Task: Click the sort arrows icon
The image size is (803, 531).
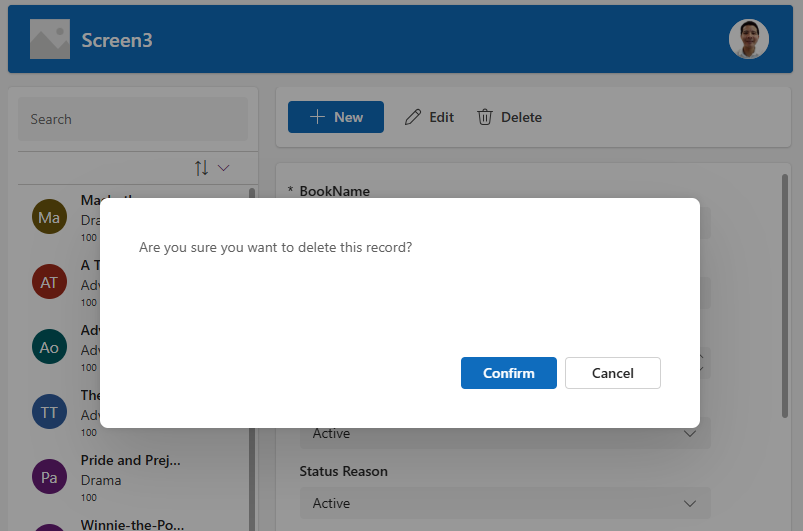Action: pyautogui.click(x=202, y=168)
